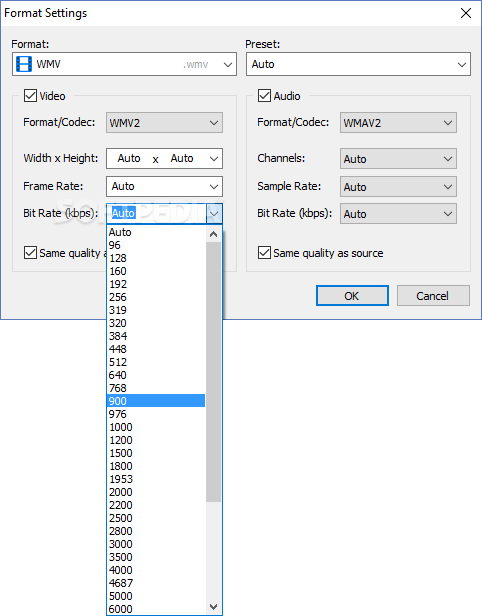
Task: Select the 320 bit rate option
Action: (x=156, y=323)
